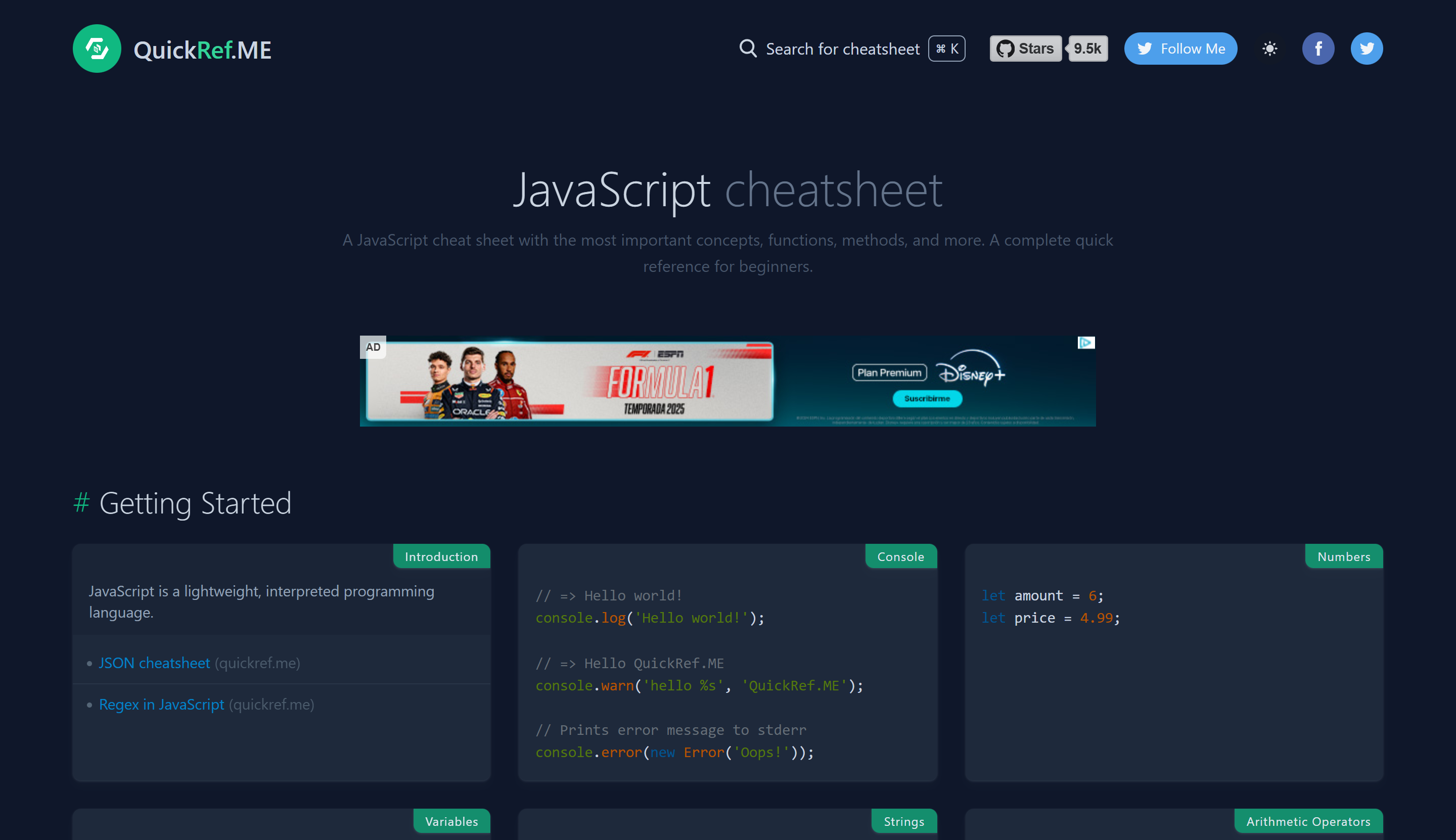Open the JSON cheatsheet link

[154, 663]
